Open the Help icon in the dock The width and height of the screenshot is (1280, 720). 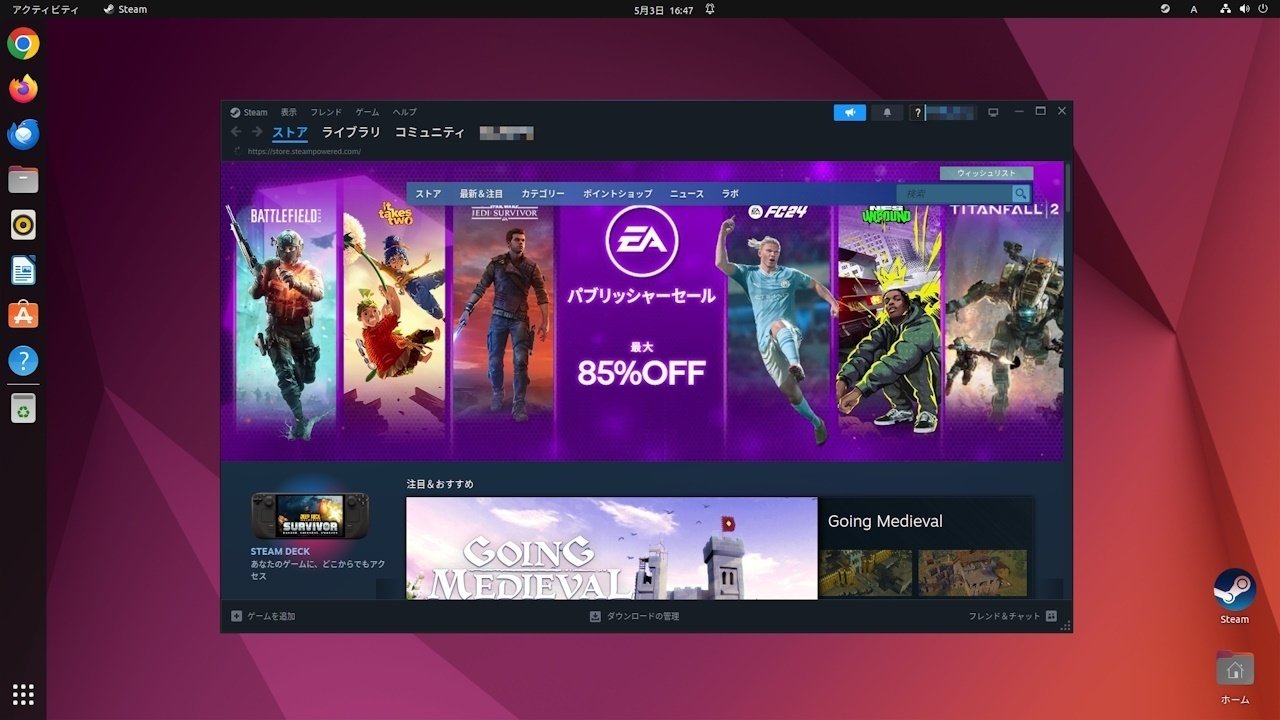[23, 361]
